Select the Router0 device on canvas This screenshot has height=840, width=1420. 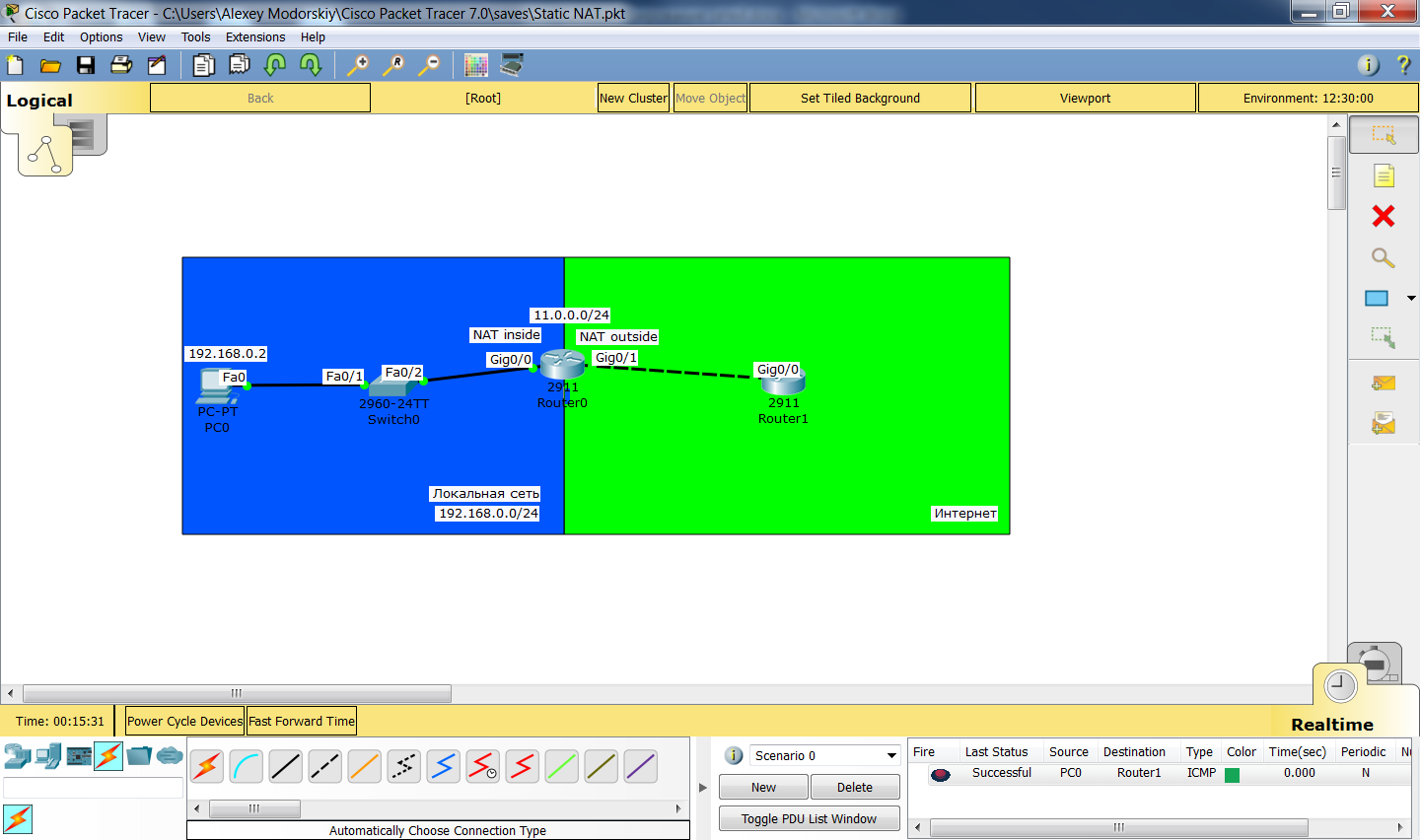(x=563, y=365)
